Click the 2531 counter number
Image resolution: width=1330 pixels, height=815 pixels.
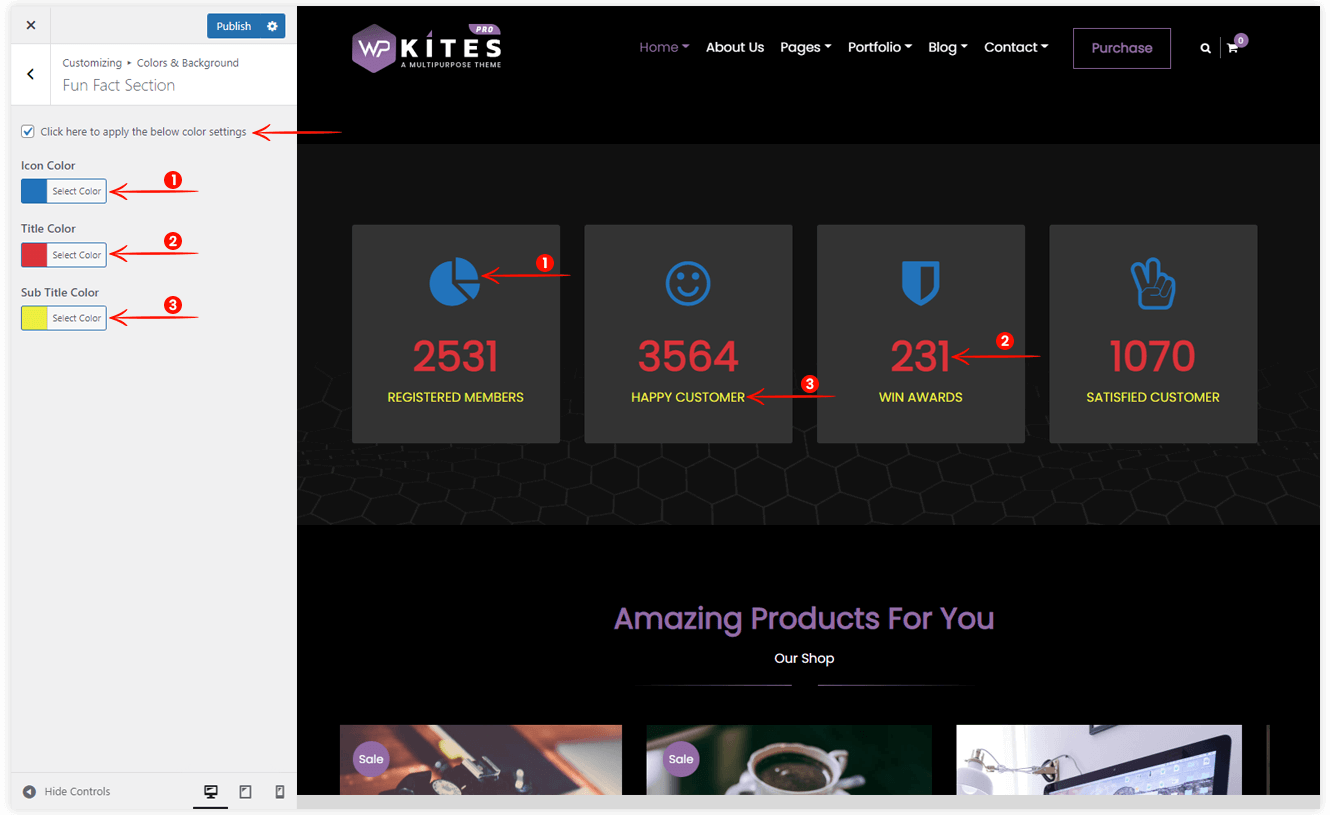tap(455, 356)
